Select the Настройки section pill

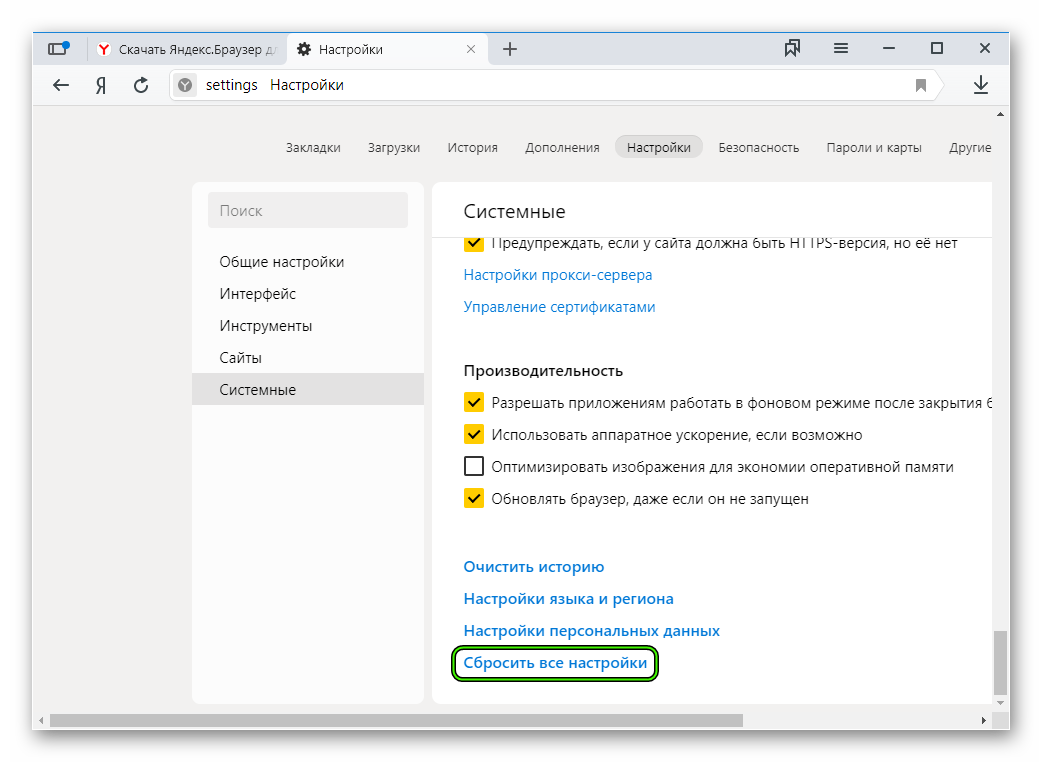coord(659,147)
